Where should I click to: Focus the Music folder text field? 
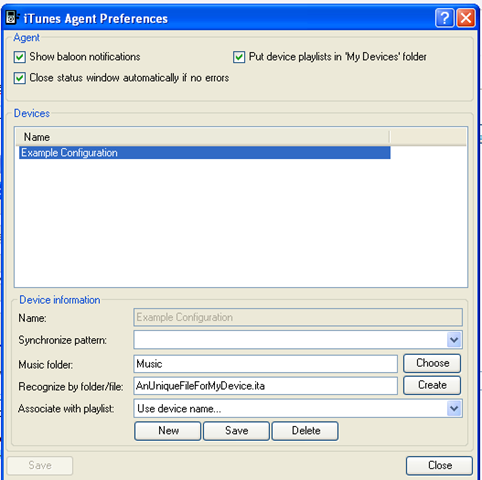click(266, 364)
